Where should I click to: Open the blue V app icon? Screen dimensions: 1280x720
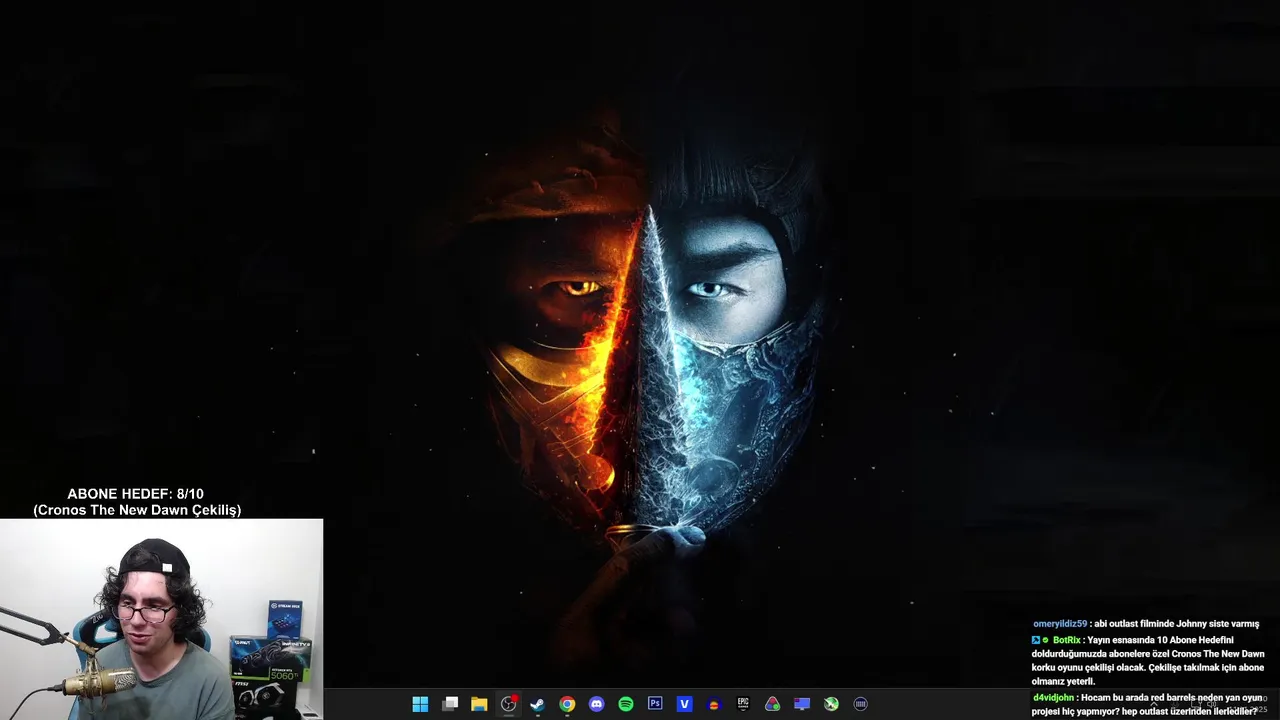click(684, 704)
